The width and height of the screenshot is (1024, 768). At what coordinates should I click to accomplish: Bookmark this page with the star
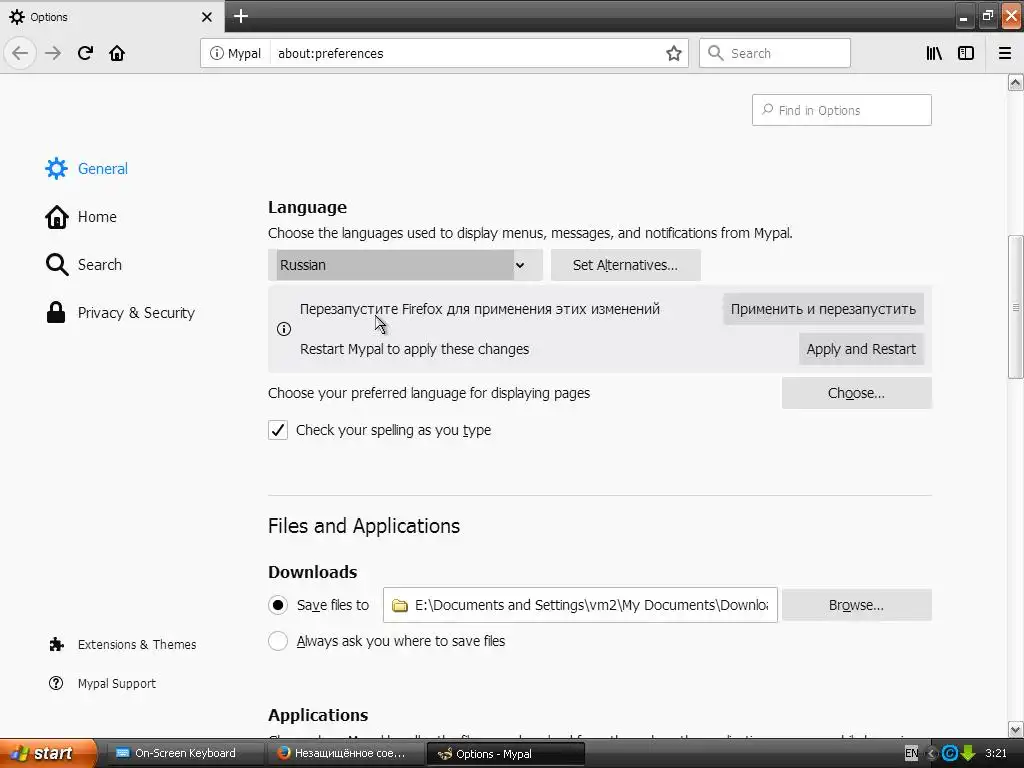click(x=674, y=53)
